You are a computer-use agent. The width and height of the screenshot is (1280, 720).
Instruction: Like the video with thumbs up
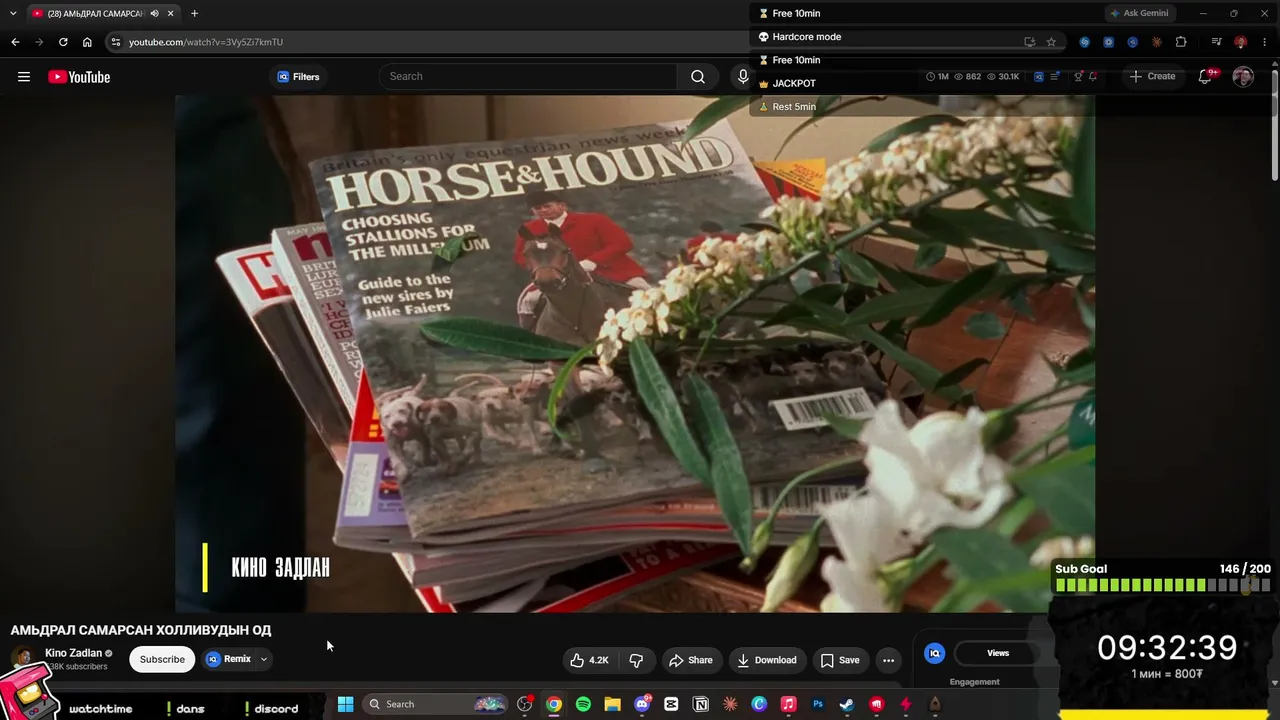[589, 660]
